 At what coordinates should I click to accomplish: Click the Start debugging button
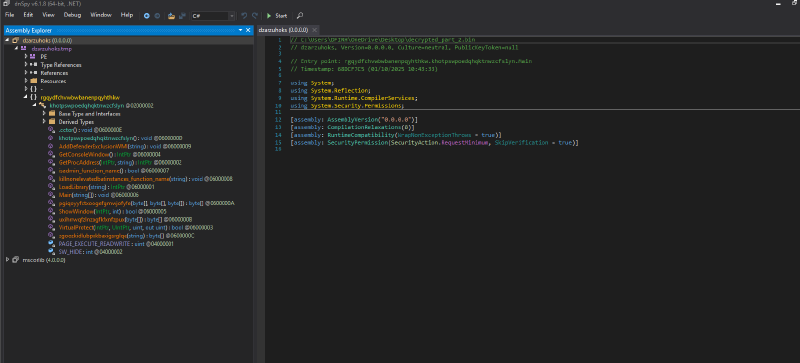(277, 16)
